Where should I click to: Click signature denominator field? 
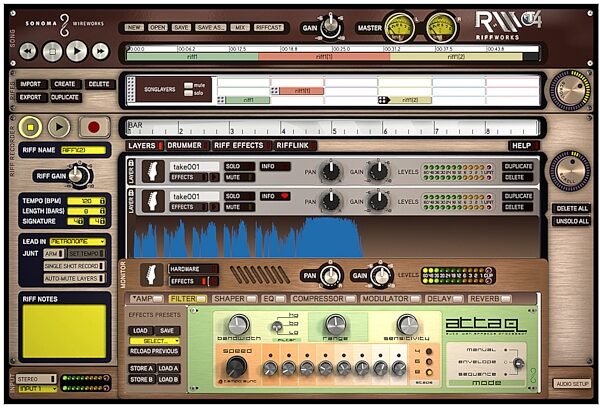(x=97, y=222)
